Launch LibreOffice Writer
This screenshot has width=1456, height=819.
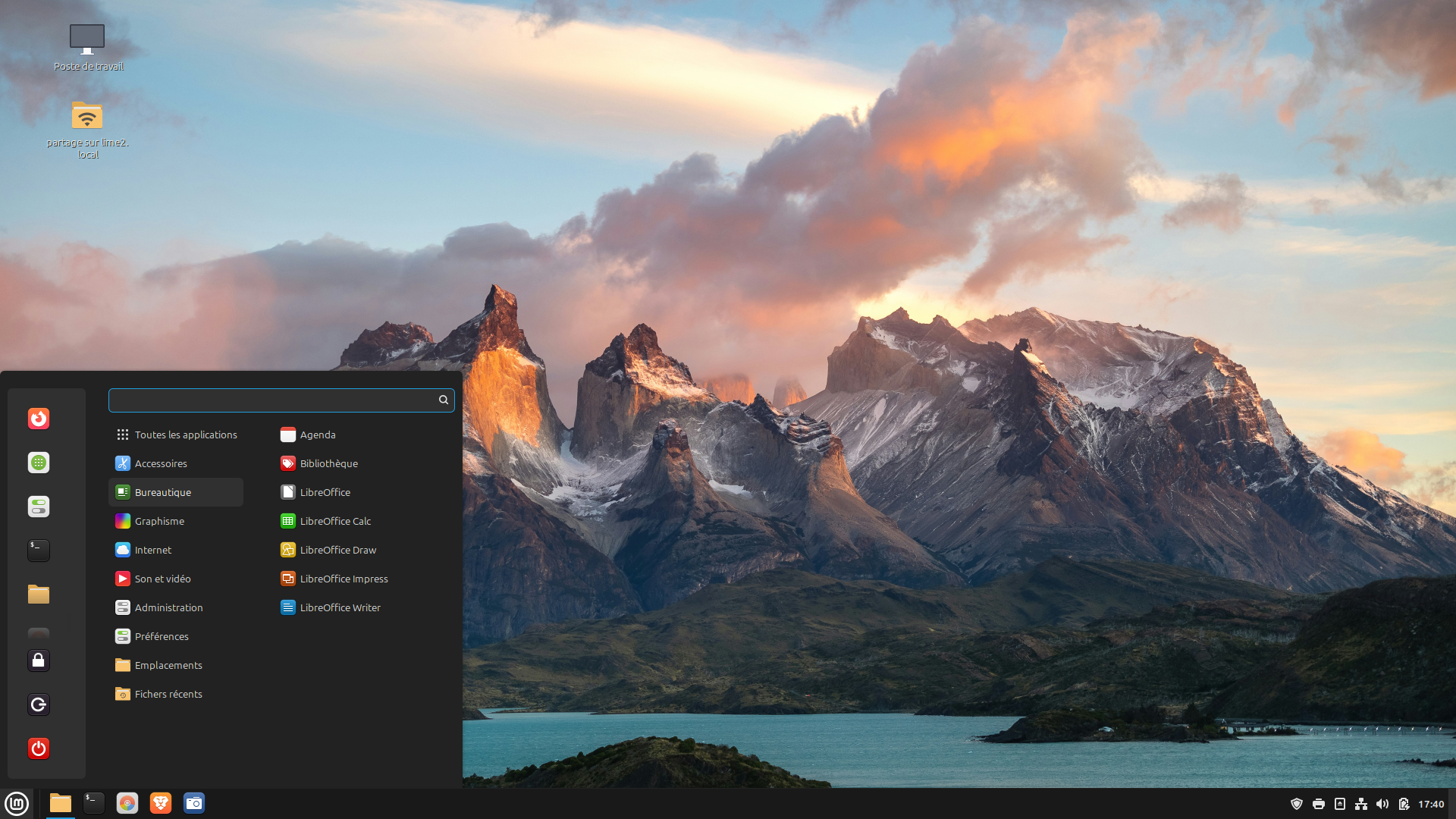click(x=340, y=607)
